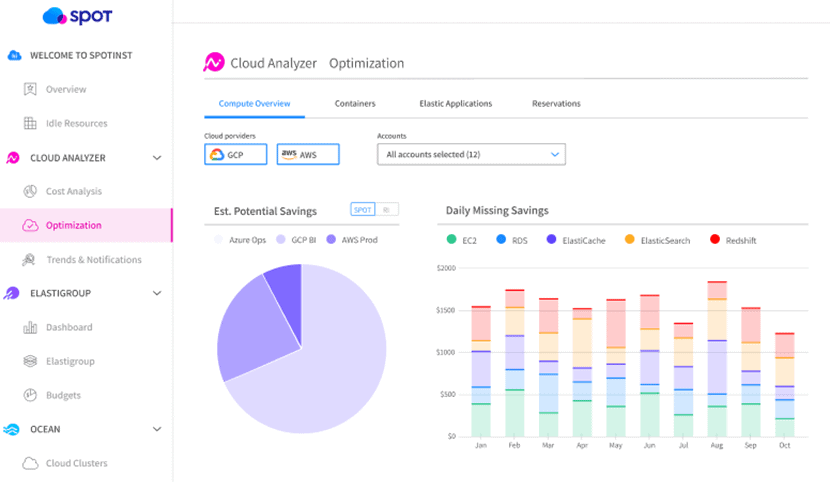The width and height of the screenshot is (830, 482).
Task: Click the $2000 axis label
Action: click(446, 268)
